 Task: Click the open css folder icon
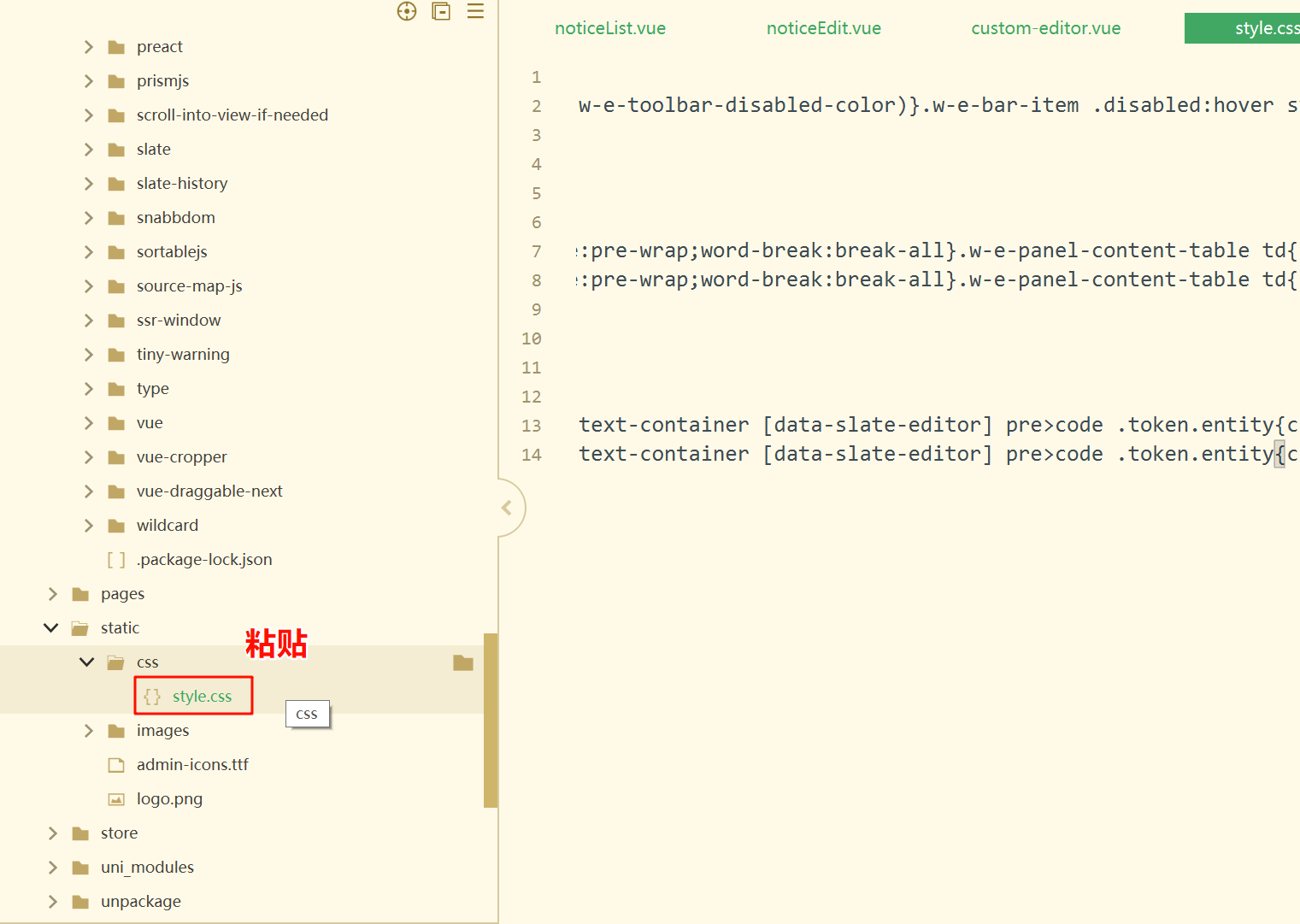pos(116,662)
